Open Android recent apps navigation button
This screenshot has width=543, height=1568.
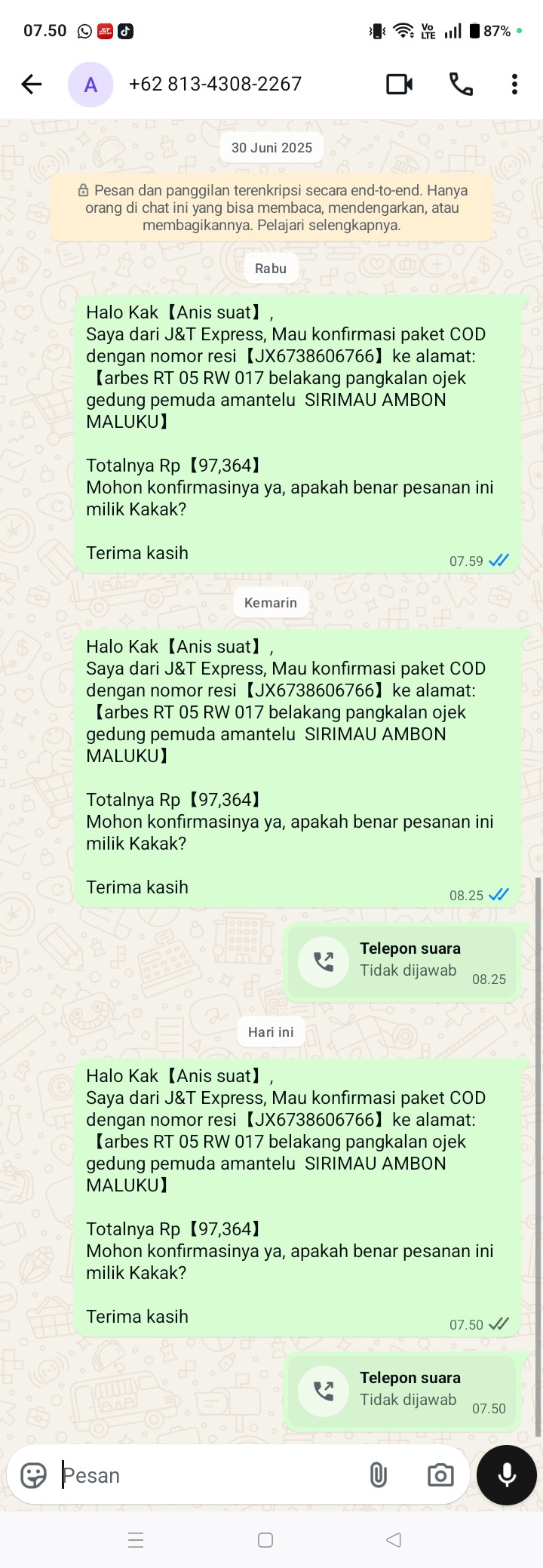136,1540
